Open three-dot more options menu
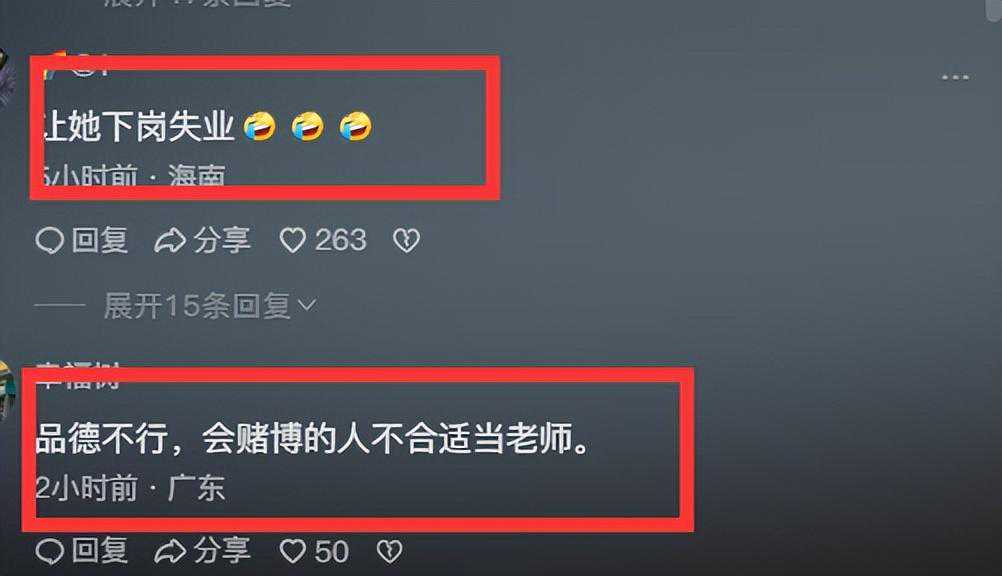 point(955,77)
